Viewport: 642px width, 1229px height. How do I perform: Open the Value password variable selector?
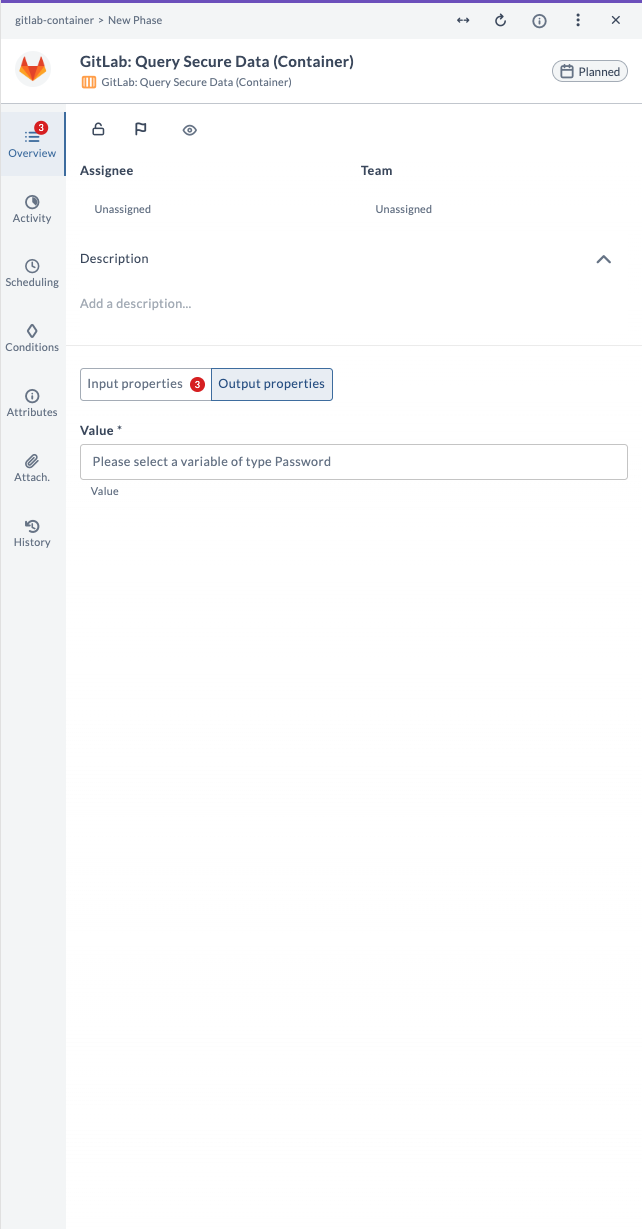point(354,462)
